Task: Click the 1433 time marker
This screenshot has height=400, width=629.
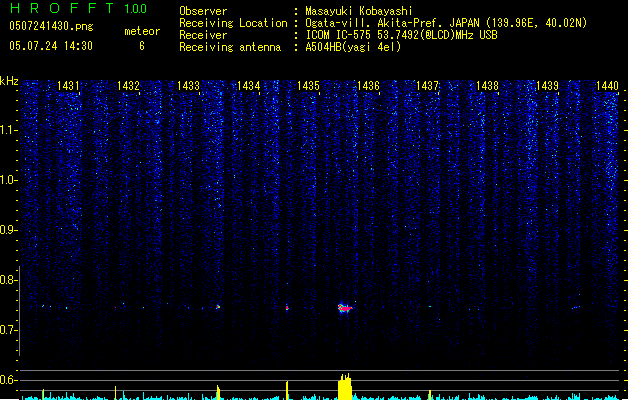Action: (x=188, y=86)
